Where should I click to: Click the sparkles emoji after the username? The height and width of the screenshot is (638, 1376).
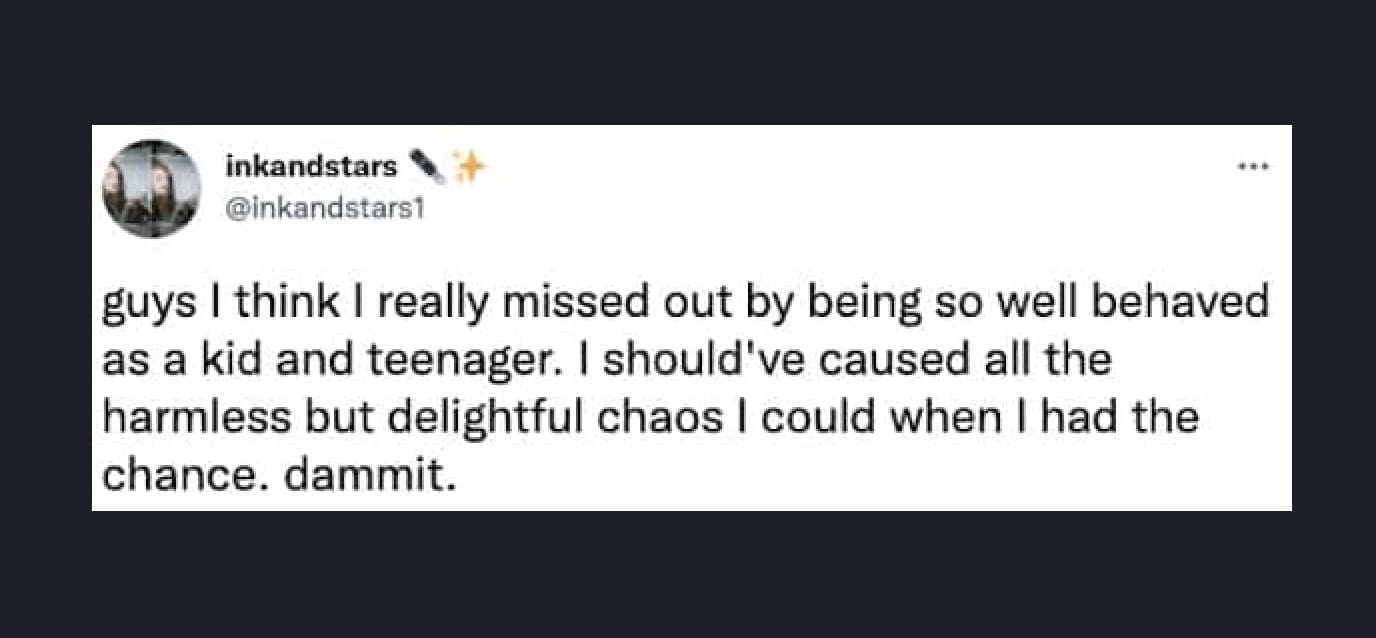(467, 166)
